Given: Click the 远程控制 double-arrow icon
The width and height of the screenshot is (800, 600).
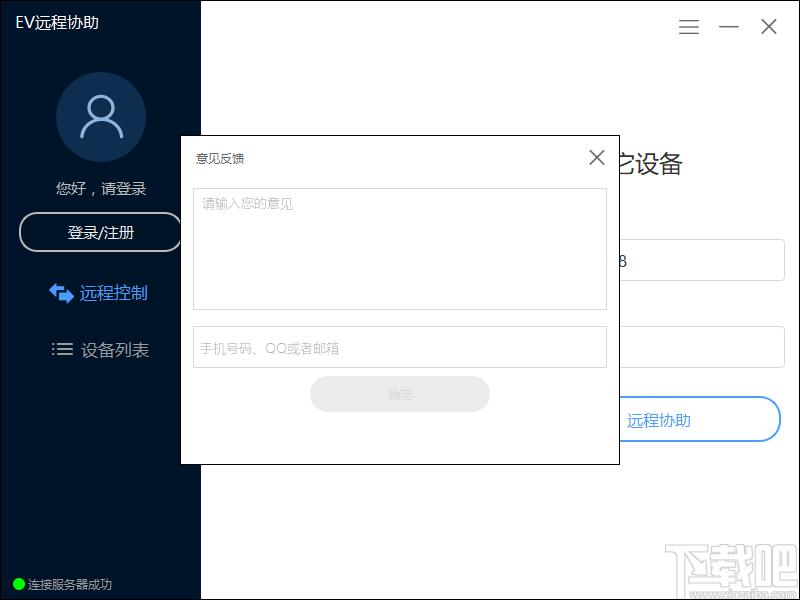Looking at the screenshot, I should coord(61,293).
